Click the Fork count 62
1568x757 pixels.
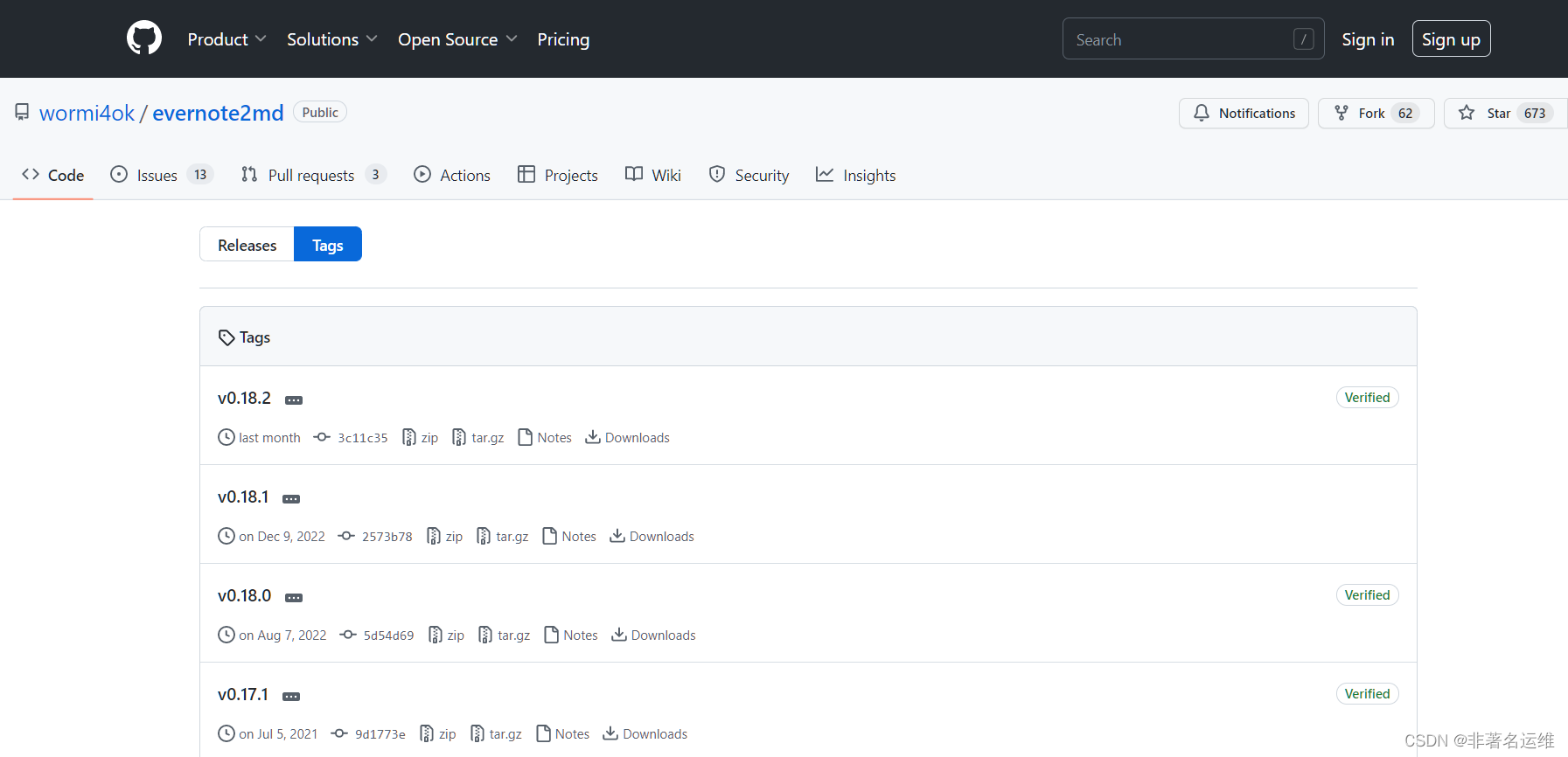[1405, 114]
